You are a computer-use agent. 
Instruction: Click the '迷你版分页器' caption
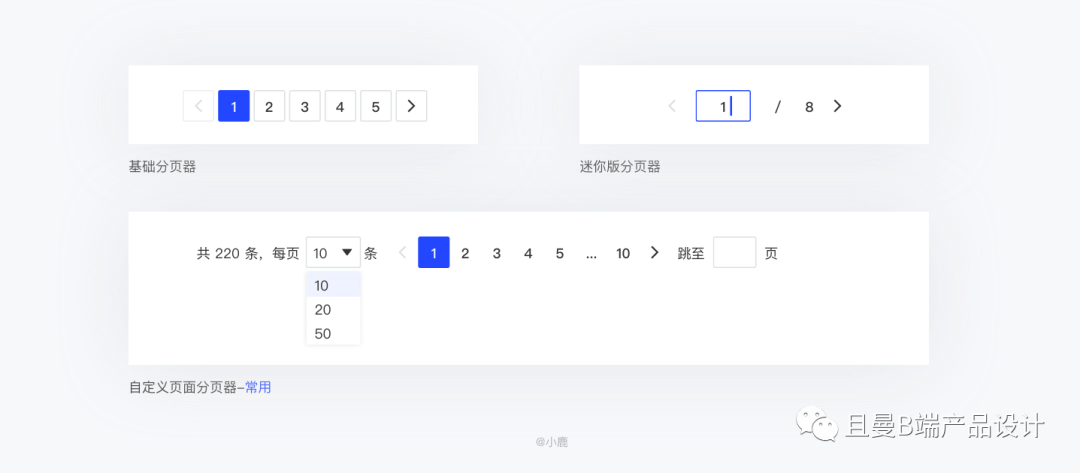(620, 167)
